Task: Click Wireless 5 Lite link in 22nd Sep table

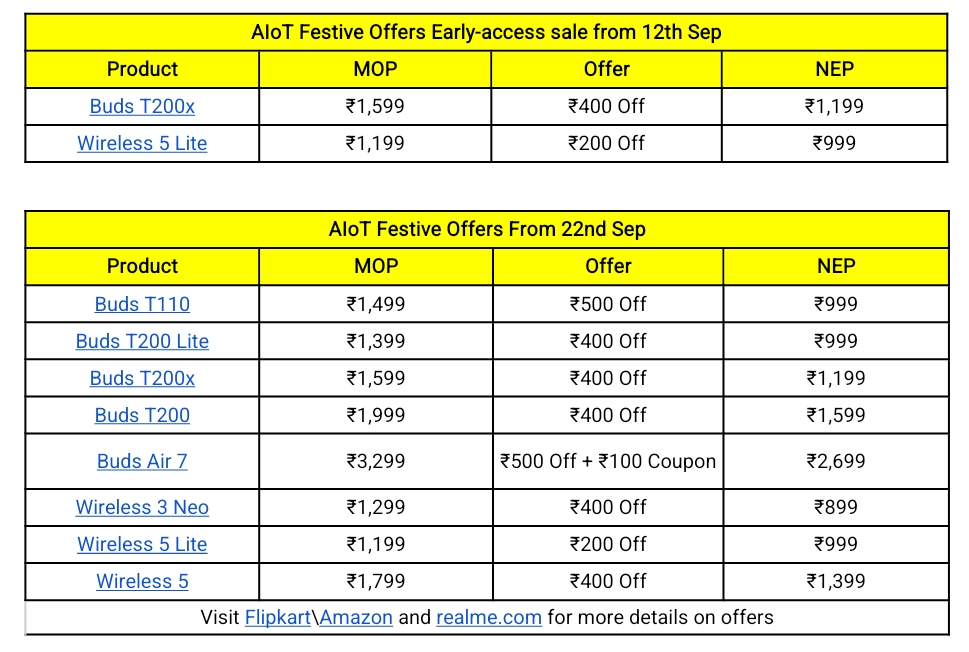Action: pyautogui.click(x=142, y=544)
